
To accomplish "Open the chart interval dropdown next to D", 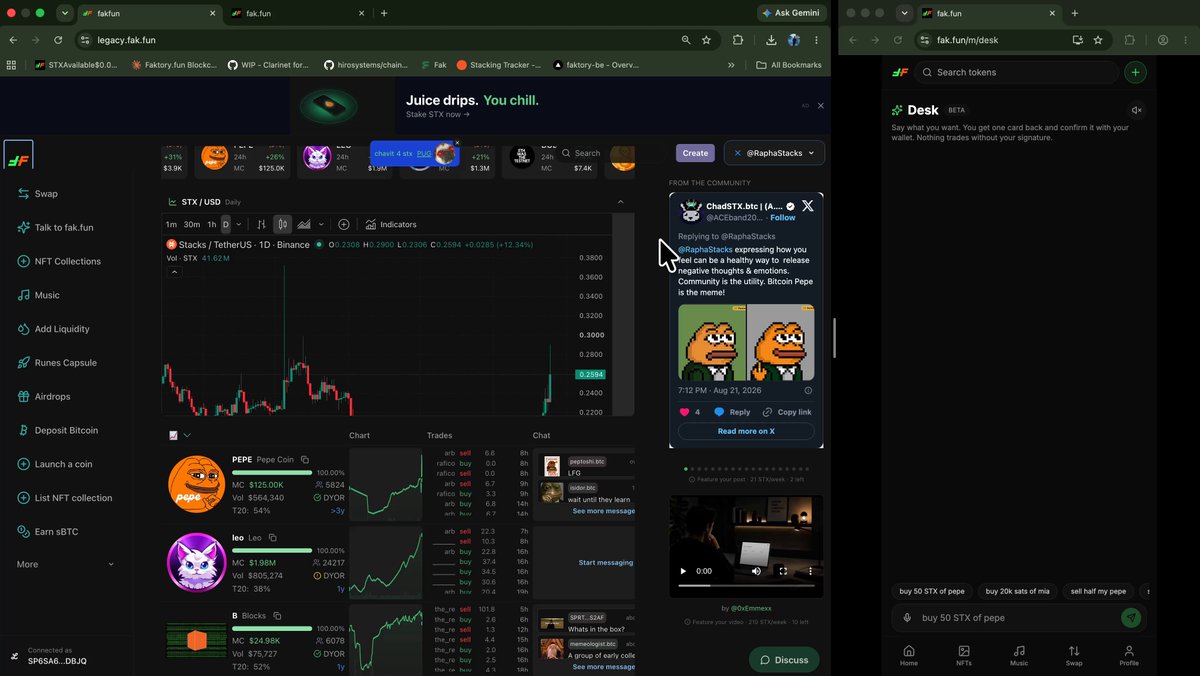I will click(x=238, y=225).
